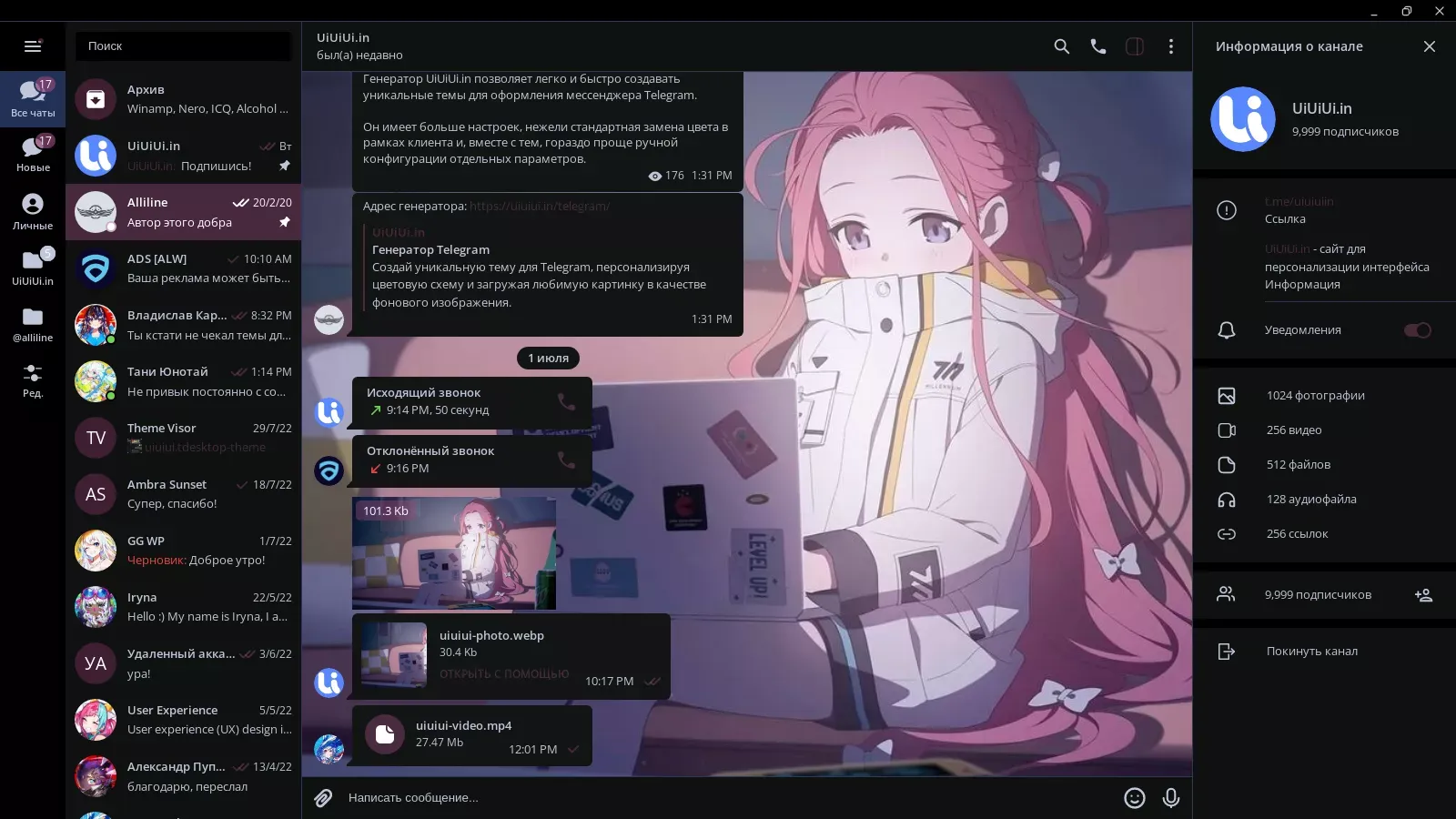Switch to Новые folder tab
This screenshot has height=819, width=1456.
point(33,154)
